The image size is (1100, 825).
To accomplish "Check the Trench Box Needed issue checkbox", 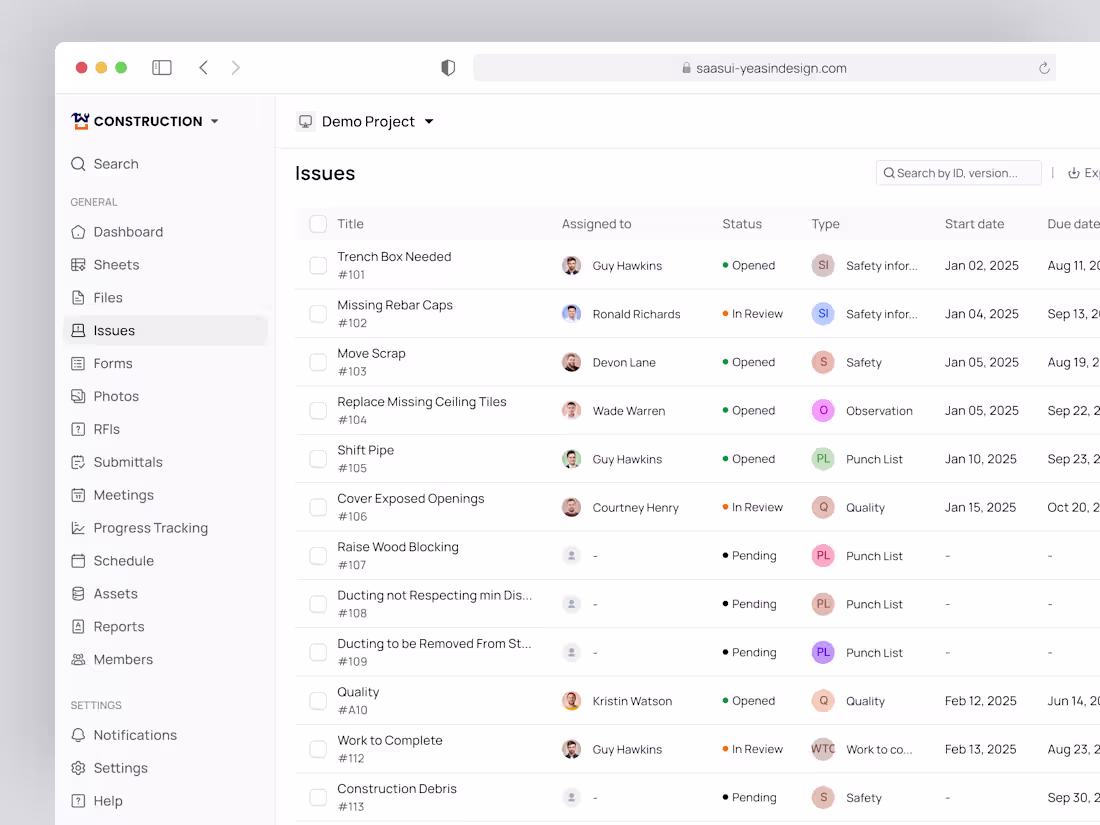I will (317, 265).
